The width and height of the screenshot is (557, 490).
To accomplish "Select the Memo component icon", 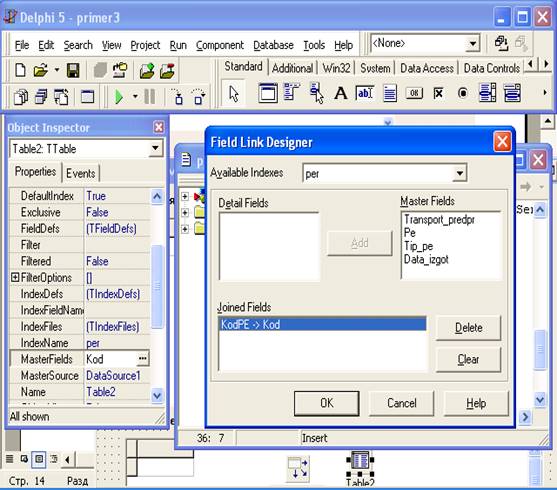I will (x=390, y=93).
